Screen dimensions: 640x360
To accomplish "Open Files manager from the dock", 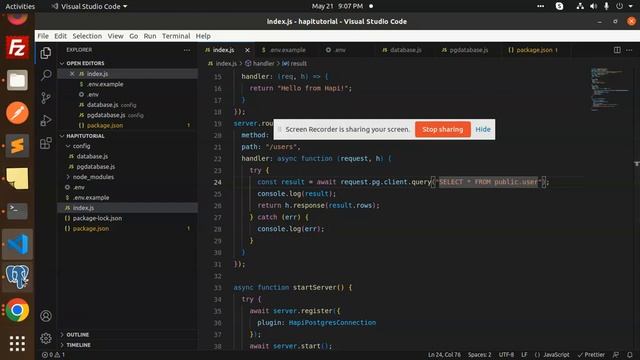I will click(x=17, y=80).
